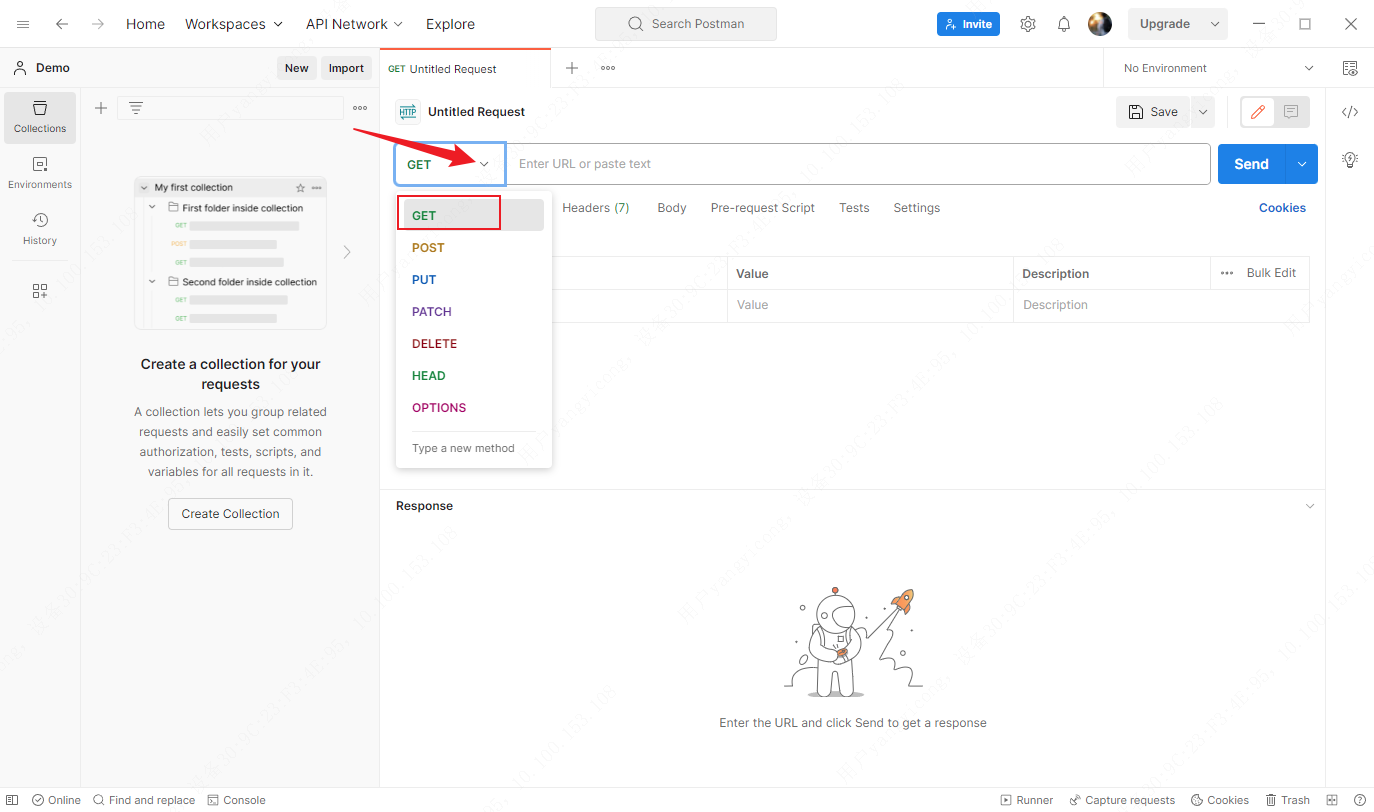
Task: Open Environments in the sidebar
Action: point(40,173)
